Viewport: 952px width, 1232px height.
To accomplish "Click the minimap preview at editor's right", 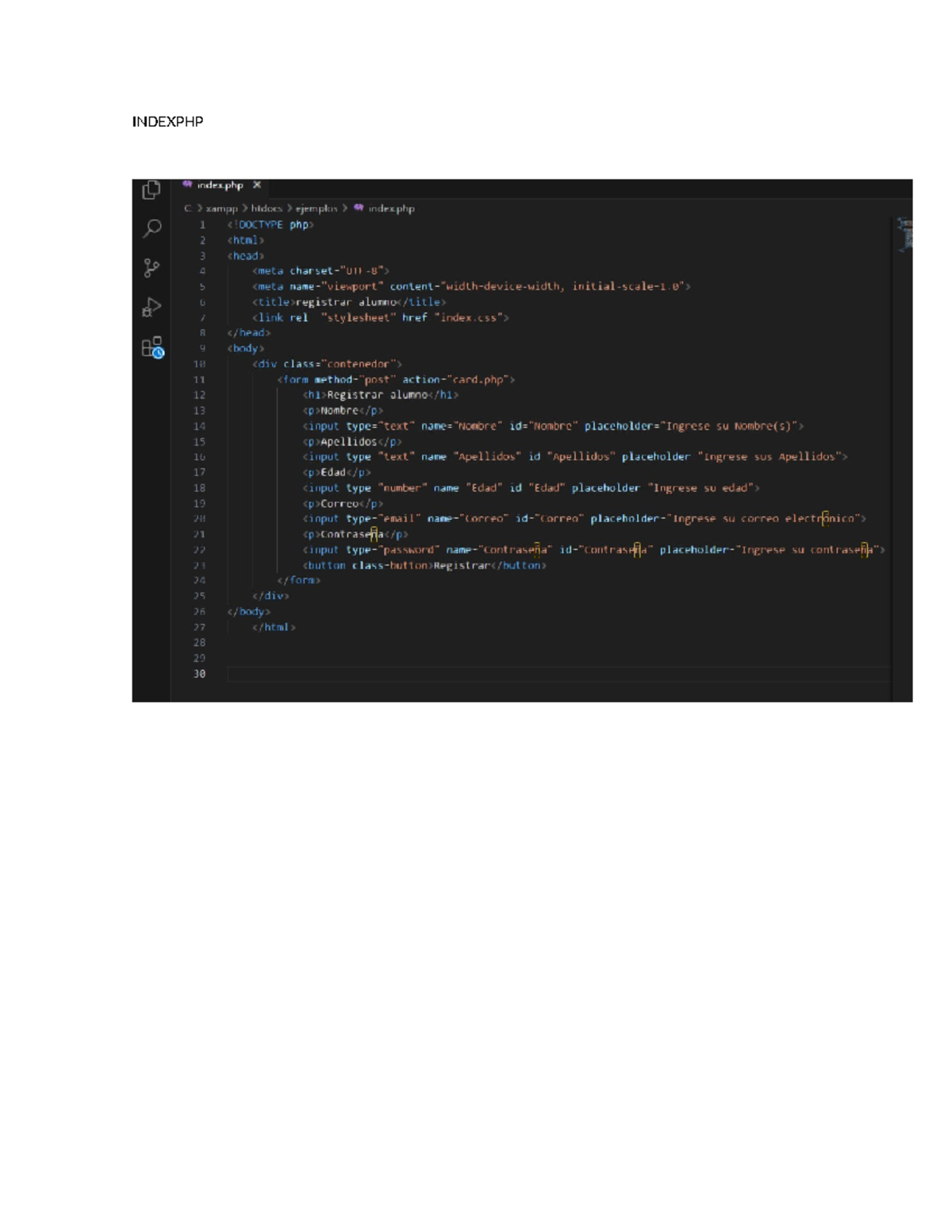I will coord(904,235).
